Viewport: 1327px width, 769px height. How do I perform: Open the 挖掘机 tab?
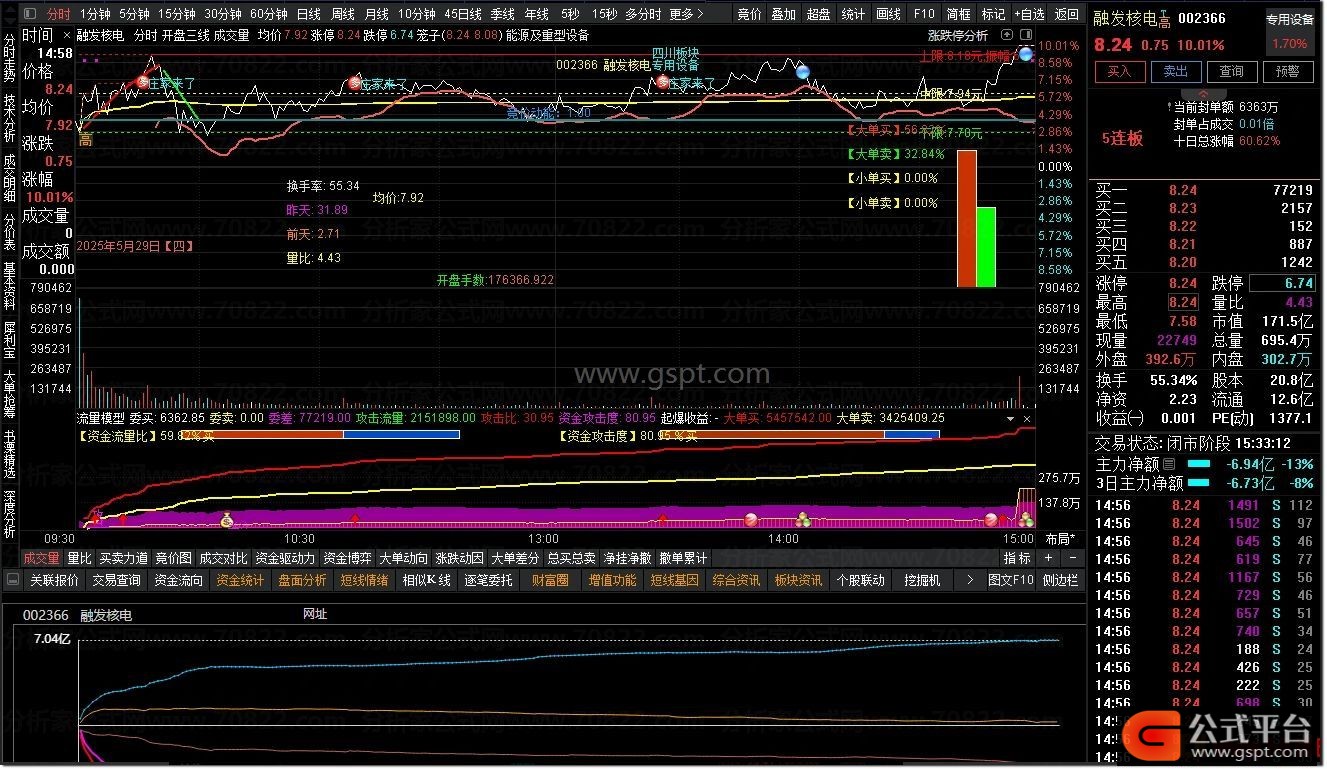[922, 580]
